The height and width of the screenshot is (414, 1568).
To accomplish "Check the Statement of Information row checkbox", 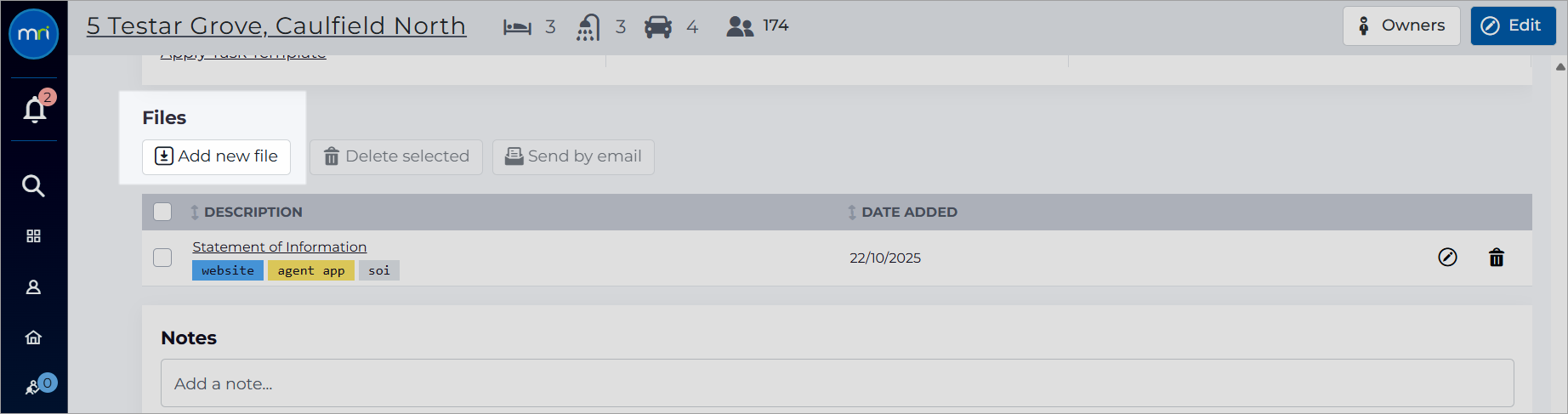I will coord(162,258).
